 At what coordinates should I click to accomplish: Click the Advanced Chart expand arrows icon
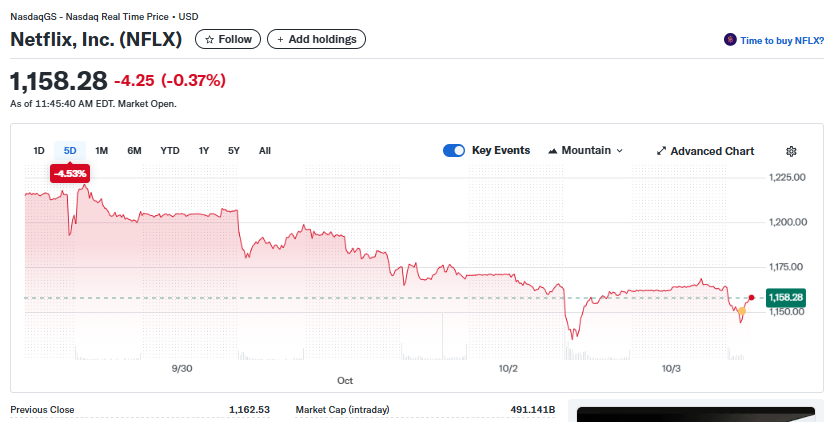pos(661,151)
